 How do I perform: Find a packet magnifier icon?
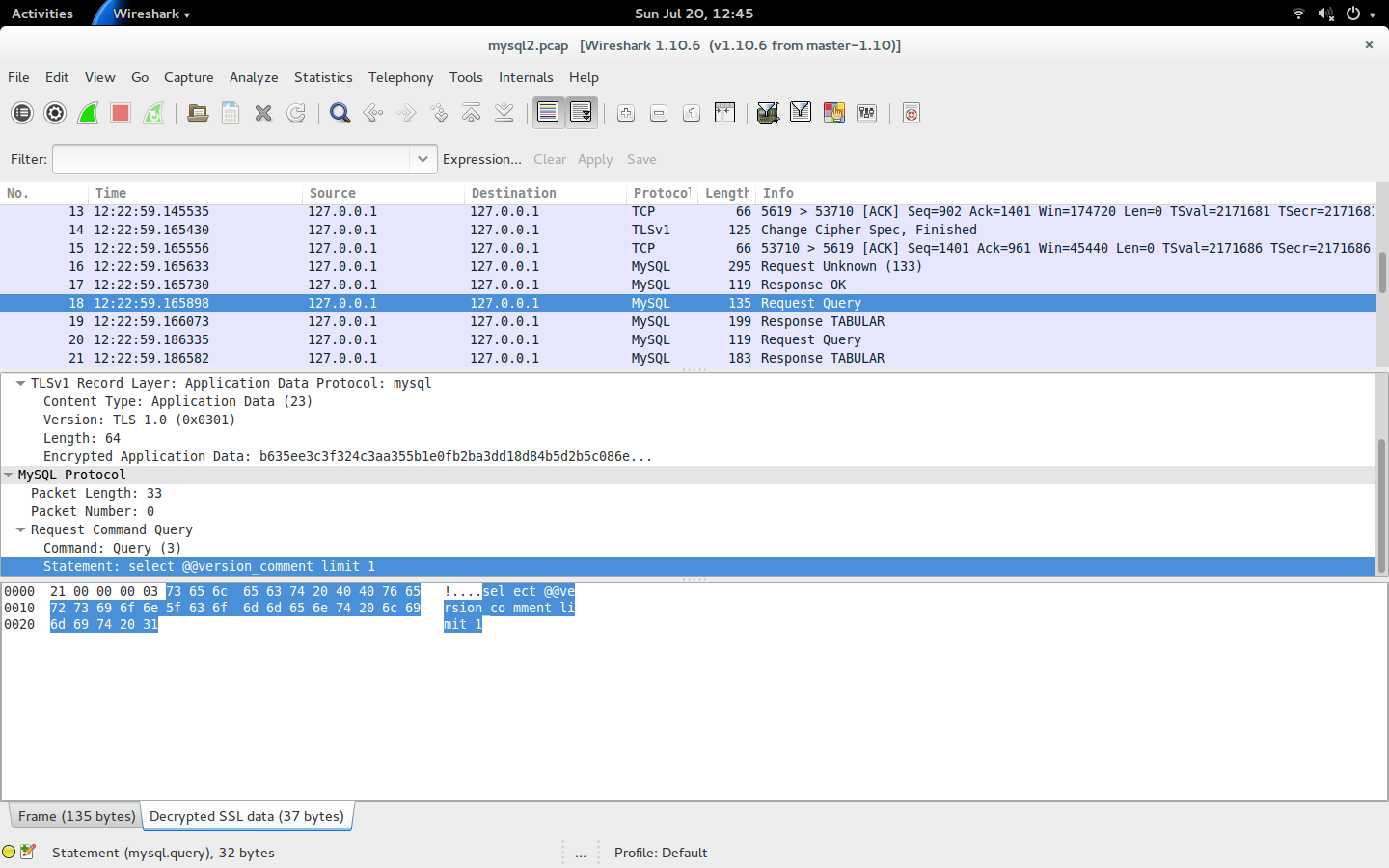(340, 113)
